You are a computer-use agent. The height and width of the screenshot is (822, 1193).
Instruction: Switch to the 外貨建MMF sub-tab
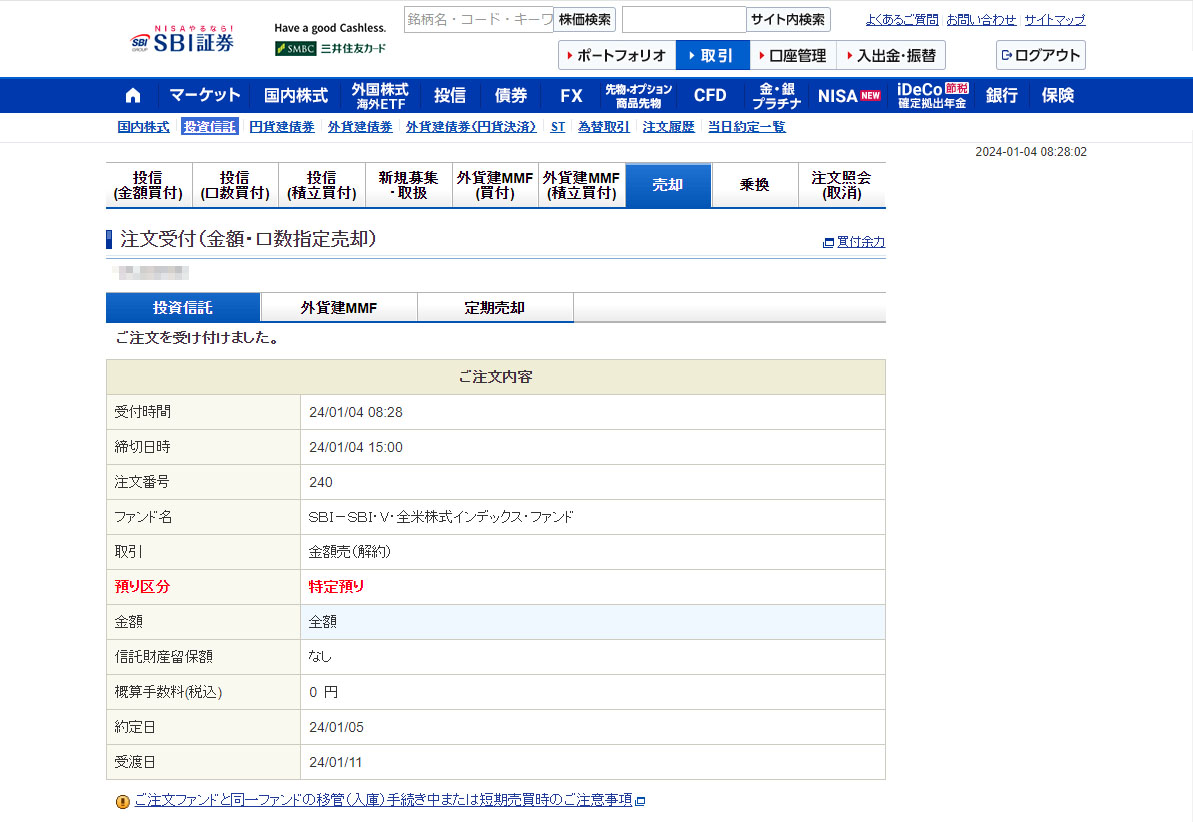coord(339,308)
